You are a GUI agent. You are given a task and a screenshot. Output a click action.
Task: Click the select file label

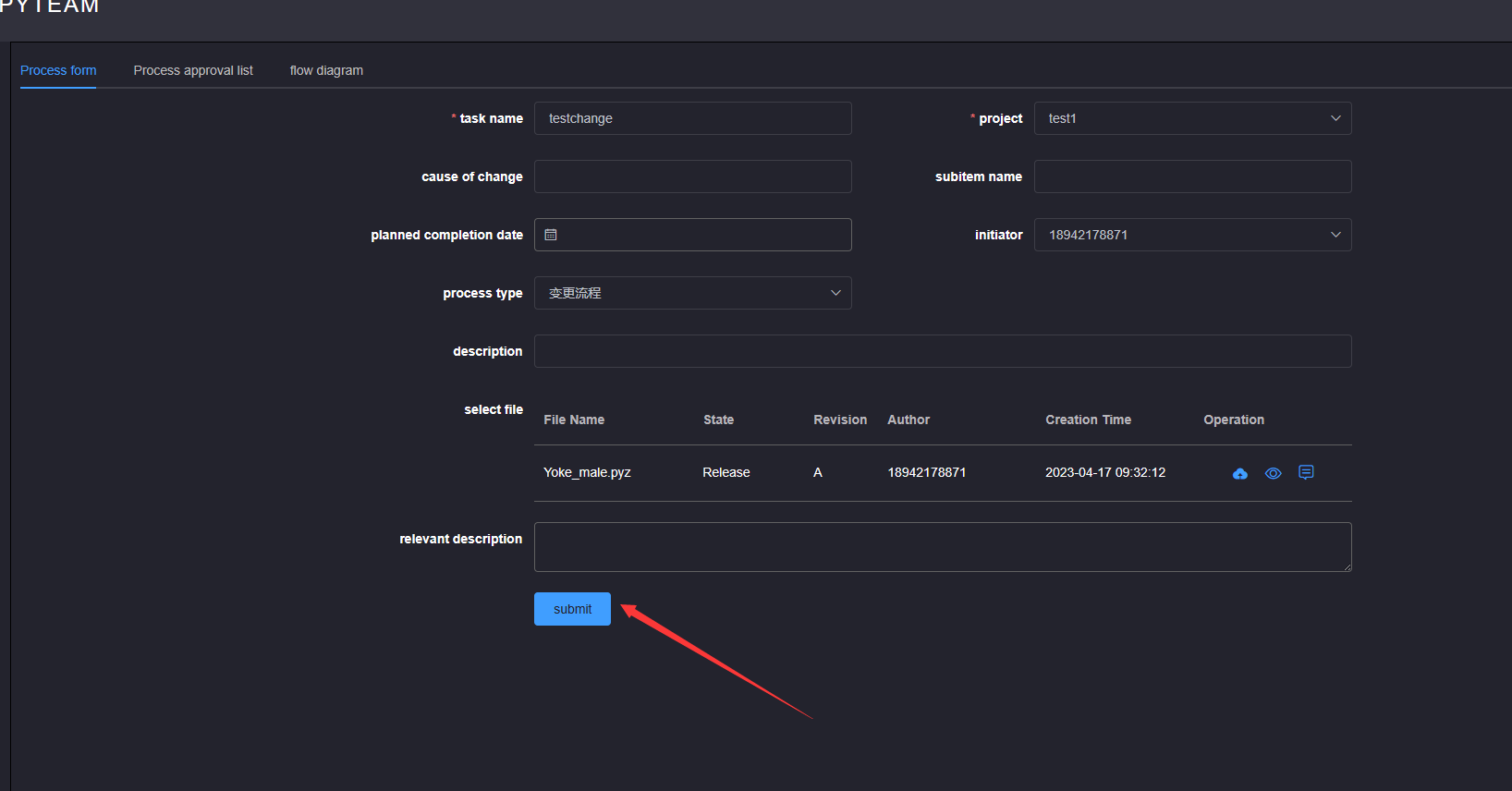[x=494, y=409]
